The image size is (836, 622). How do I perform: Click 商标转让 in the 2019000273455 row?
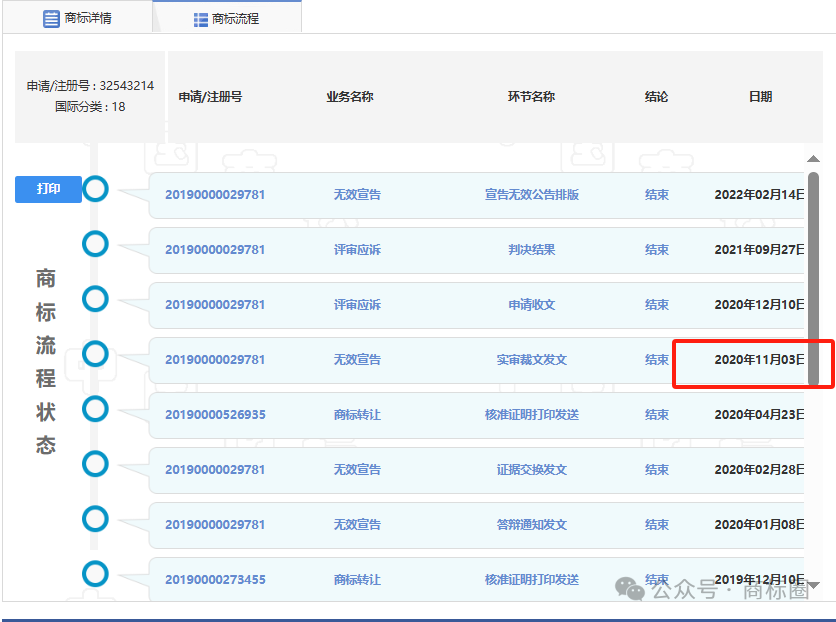357,579
